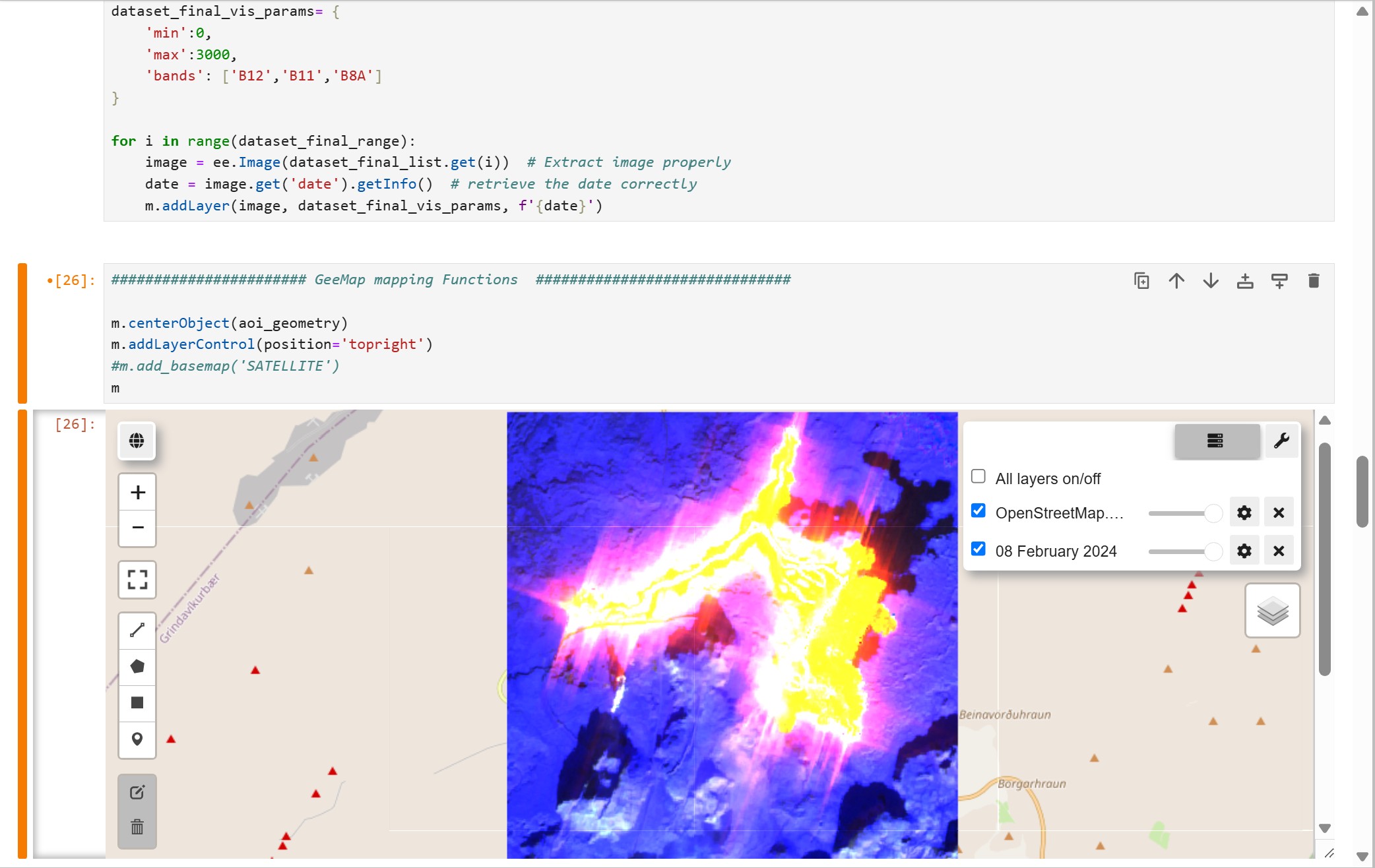Click the m.addLayer code line
This screenshot has width=1375, height=868.
click(374, 206)
